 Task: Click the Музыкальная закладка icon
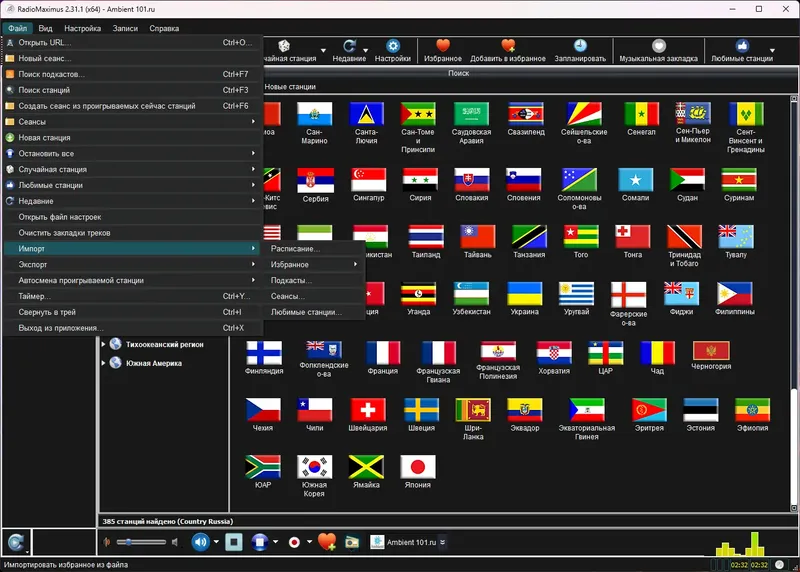(659, 46)
